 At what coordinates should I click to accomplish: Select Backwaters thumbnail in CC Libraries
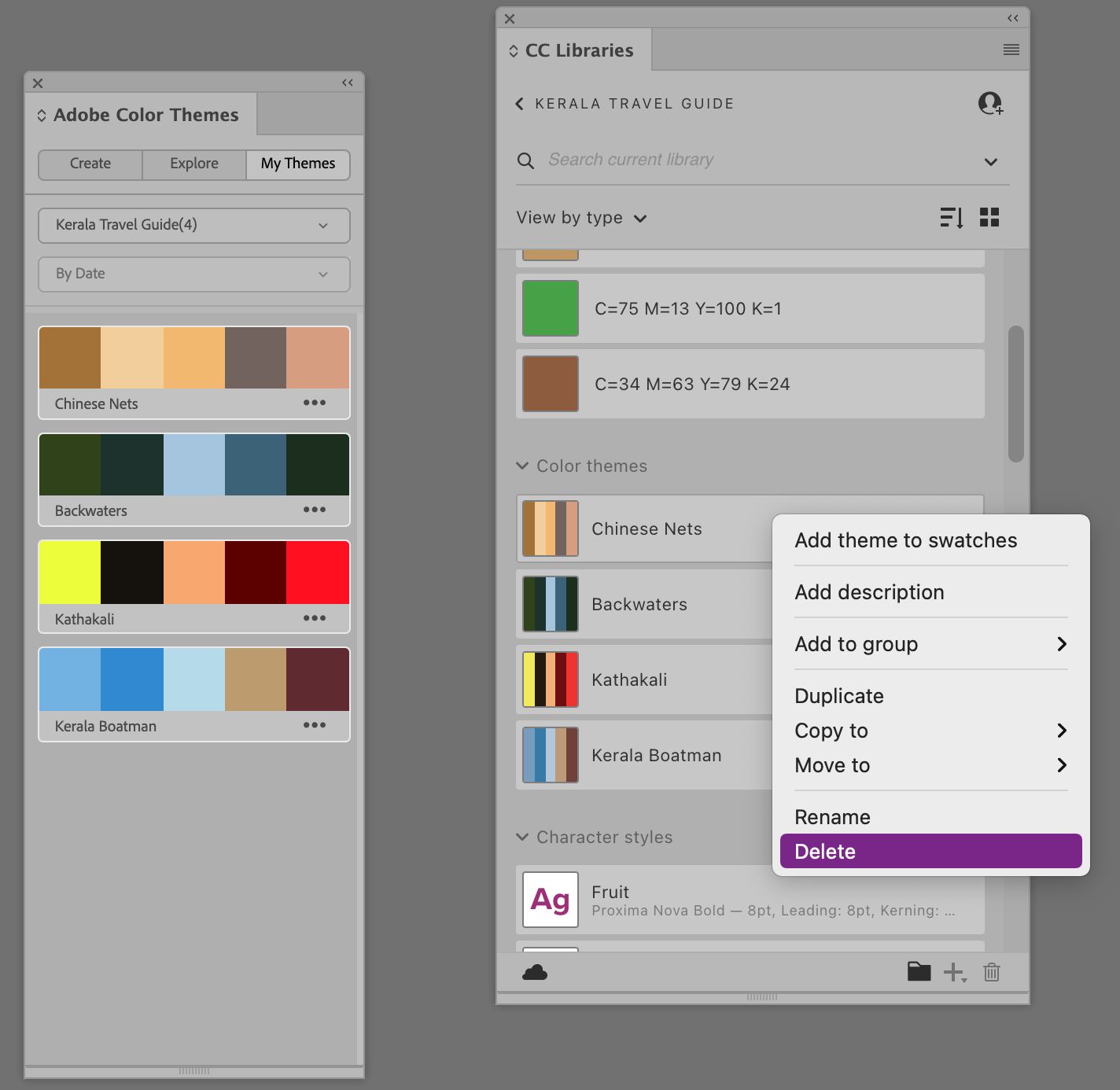tap(551, 604)
